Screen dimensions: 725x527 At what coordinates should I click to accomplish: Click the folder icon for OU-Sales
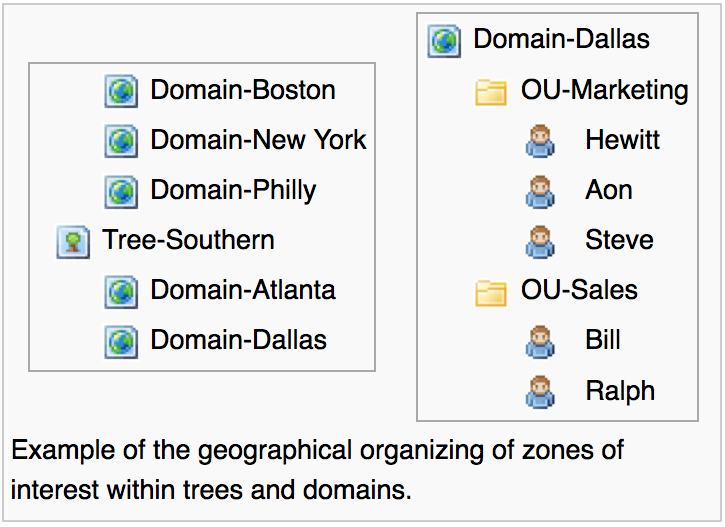point(490,292)
